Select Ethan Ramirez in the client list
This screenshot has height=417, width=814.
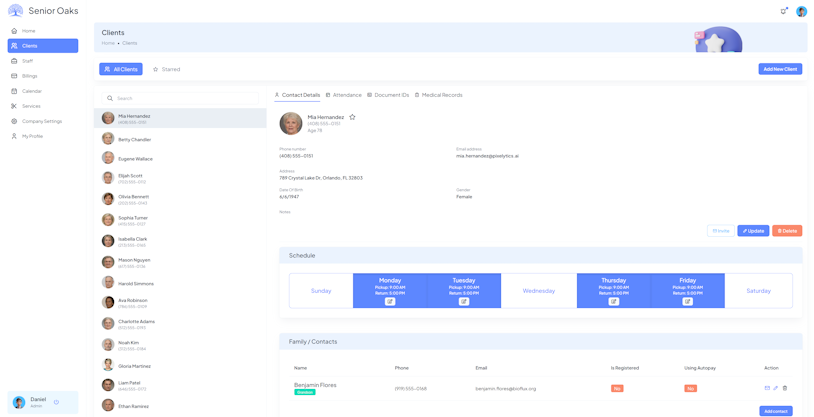tap(180, 406)
